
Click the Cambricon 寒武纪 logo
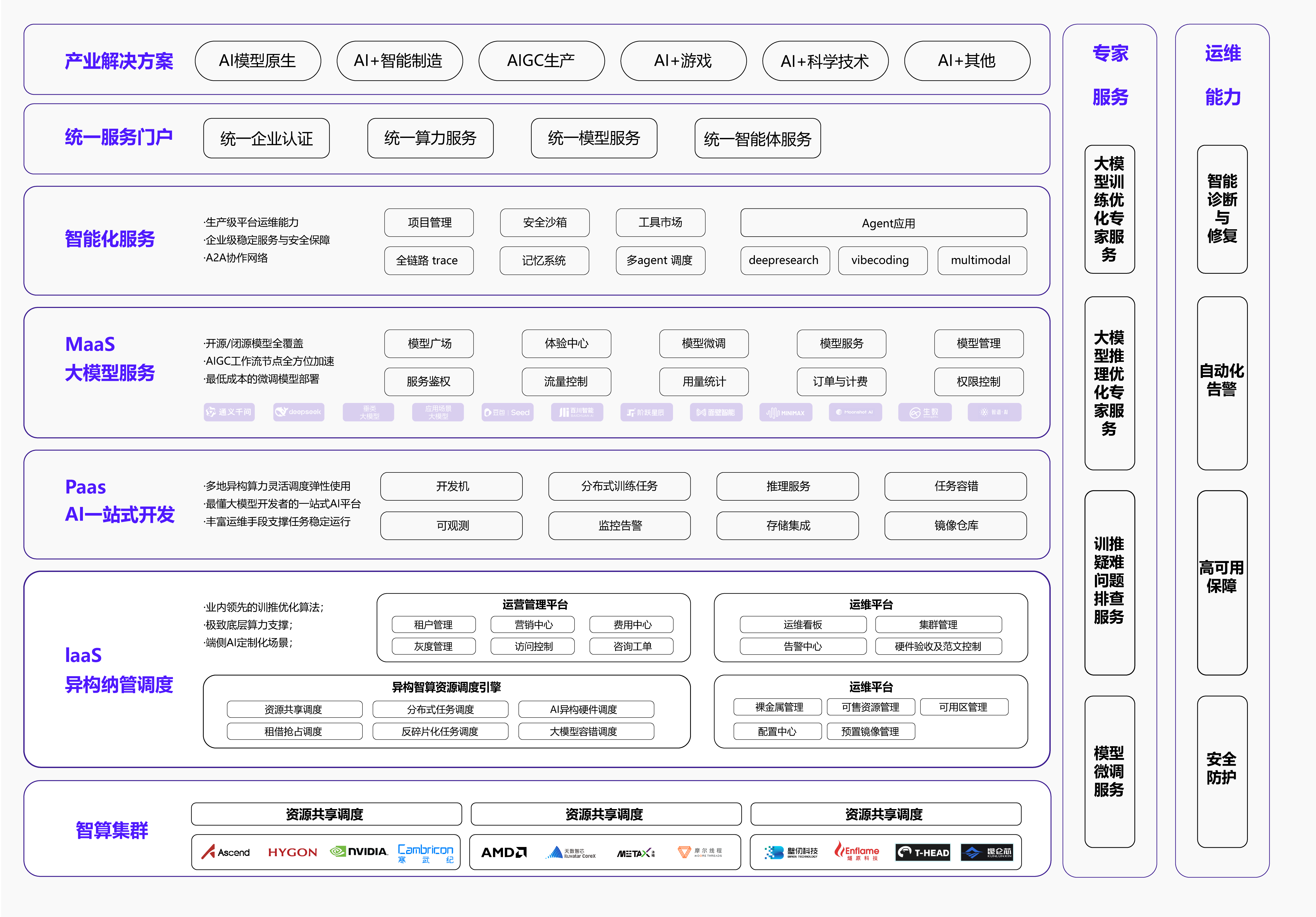(x=426, y=853)
